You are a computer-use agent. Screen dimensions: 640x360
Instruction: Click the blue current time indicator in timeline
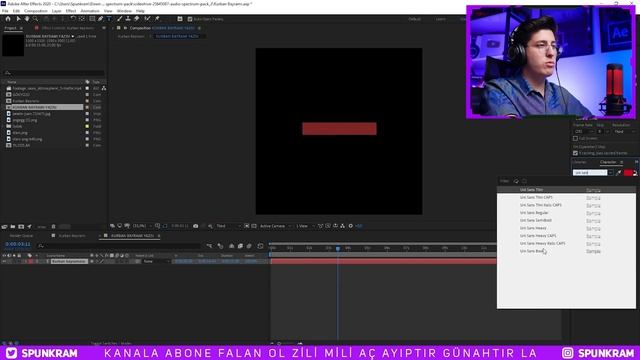(338, 248)
